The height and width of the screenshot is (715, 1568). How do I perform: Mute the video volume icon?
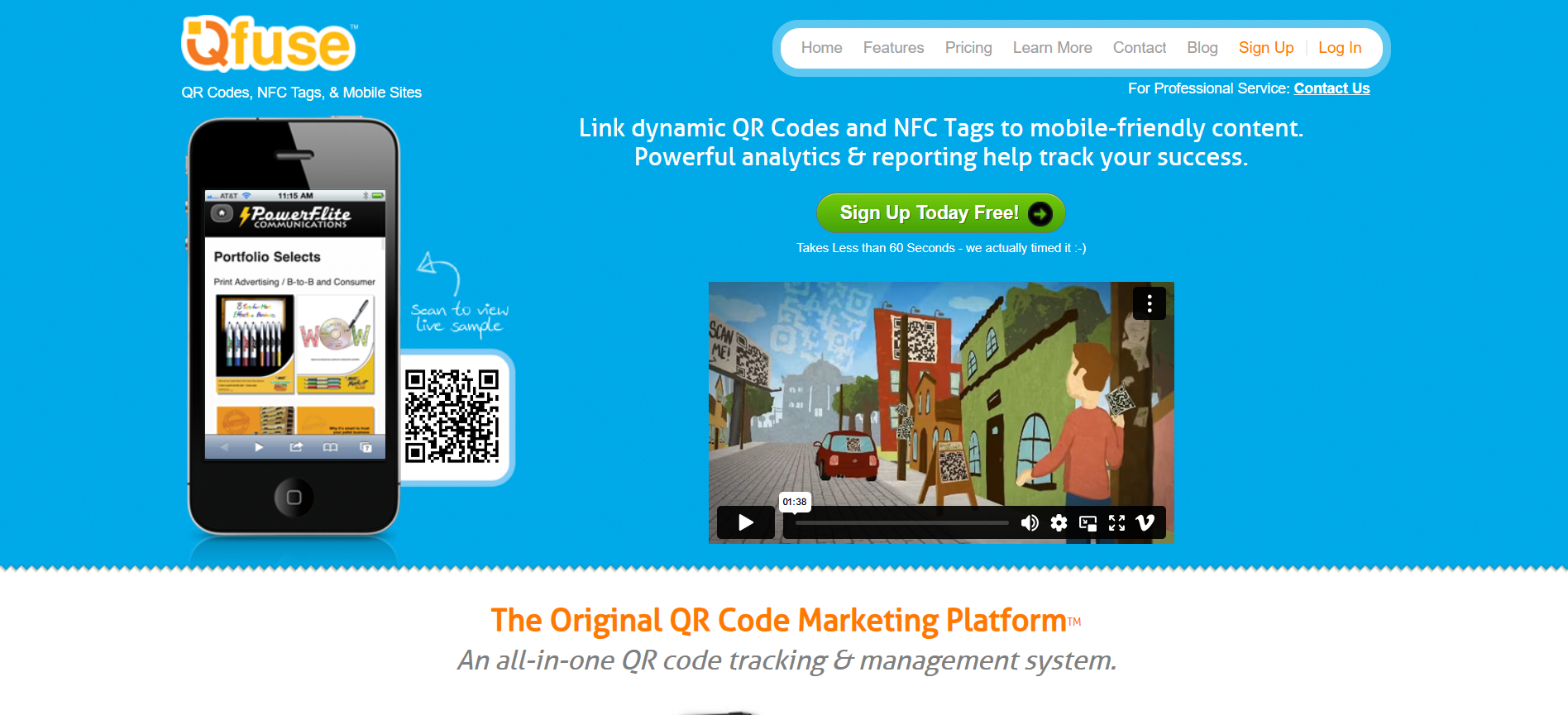tap(1030, 522)
